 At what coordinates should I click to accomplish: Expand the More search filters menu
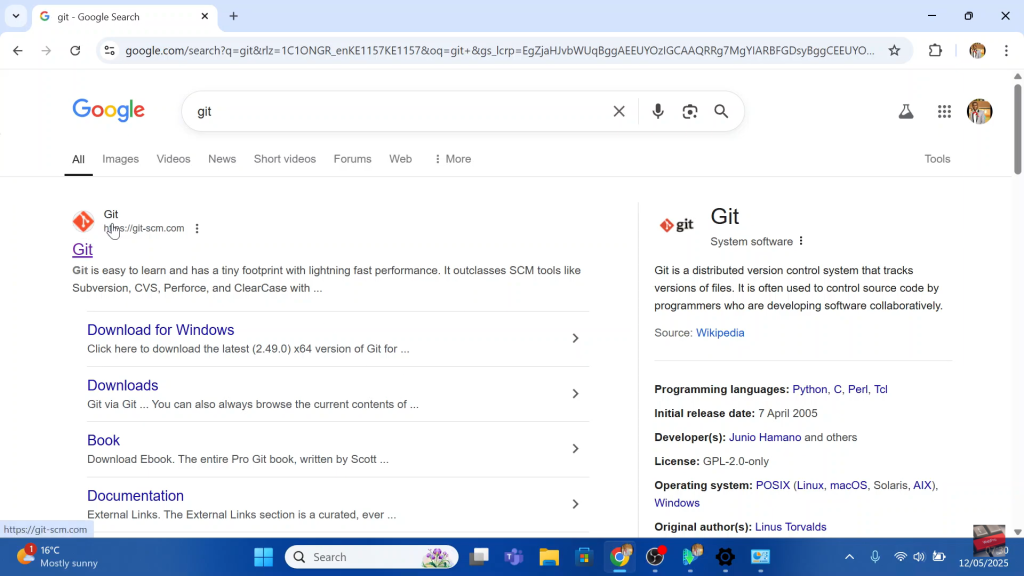(x=452, y=159)
